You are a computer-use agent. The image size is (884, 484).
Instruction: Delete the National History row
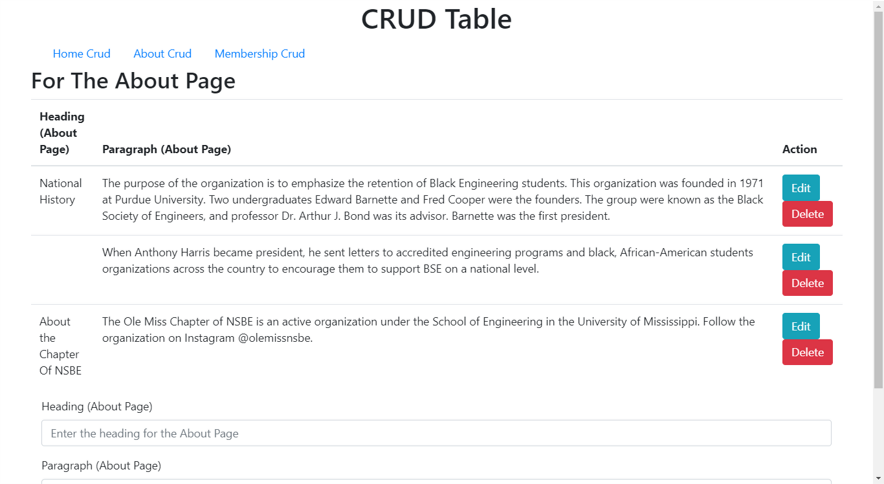(x=807, y=214)
